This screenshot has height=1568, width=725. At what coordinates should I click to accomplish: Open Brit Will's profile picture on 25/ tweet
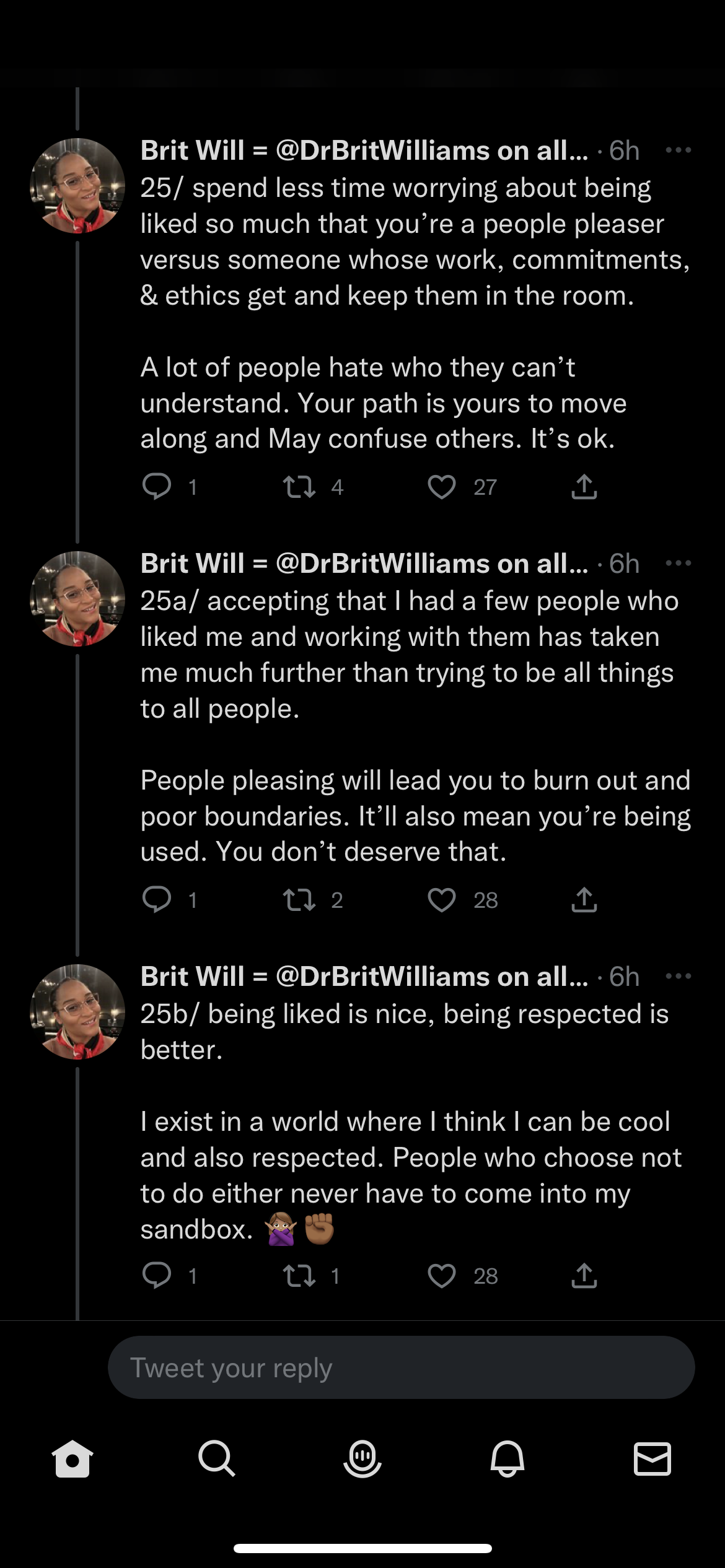77,186
